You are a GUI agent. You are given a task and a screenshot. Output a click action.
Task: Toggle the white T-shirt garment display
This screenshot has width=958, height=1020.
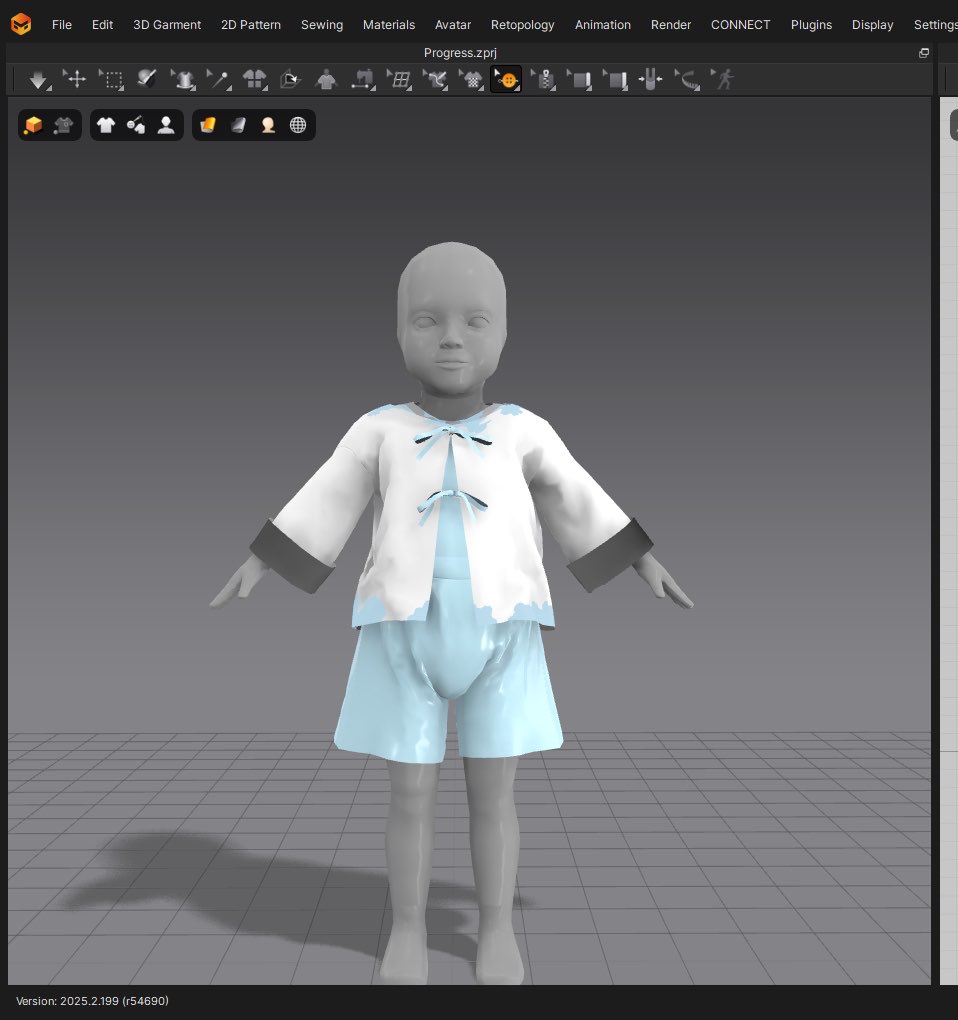(x=105, y=125)
